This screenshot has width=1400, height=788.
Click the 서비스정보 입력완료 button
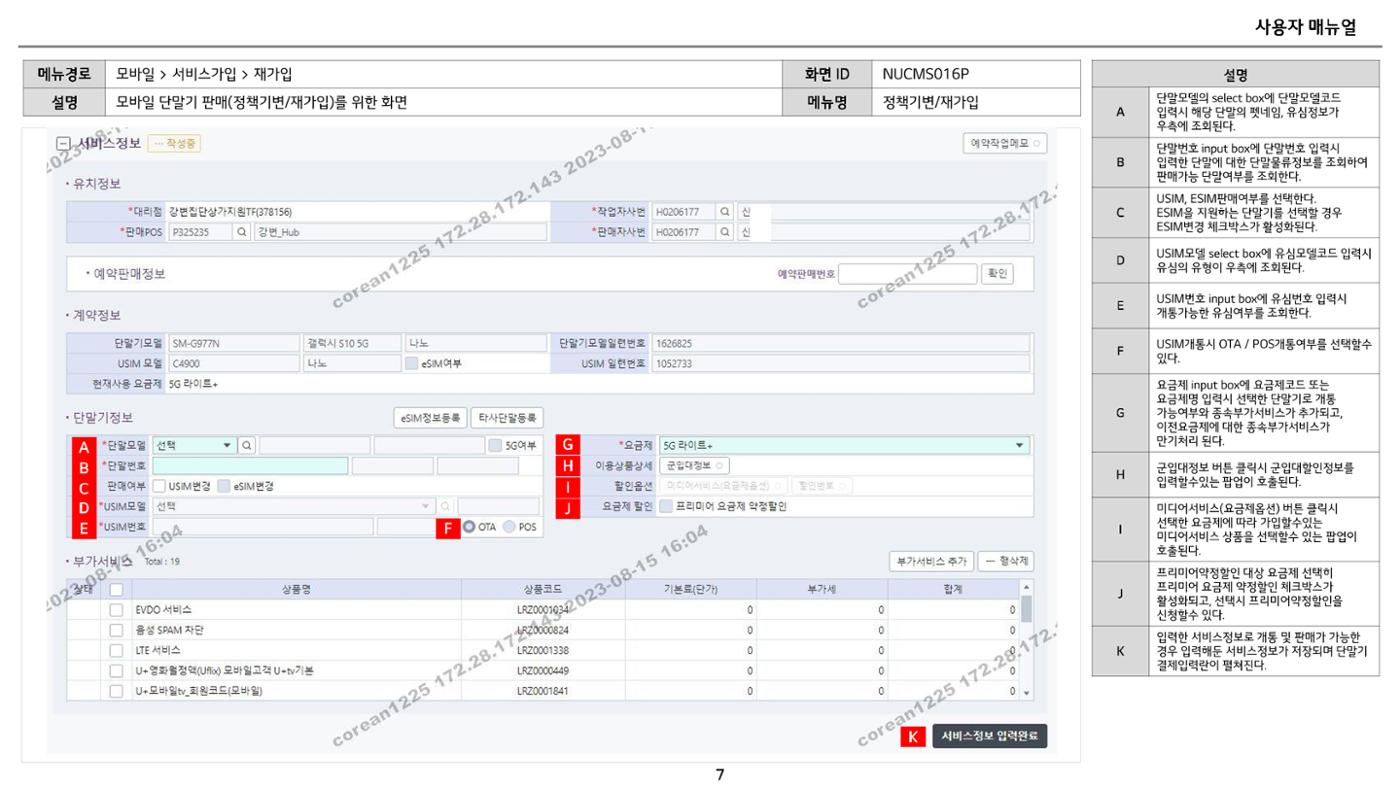coord(990,737)
